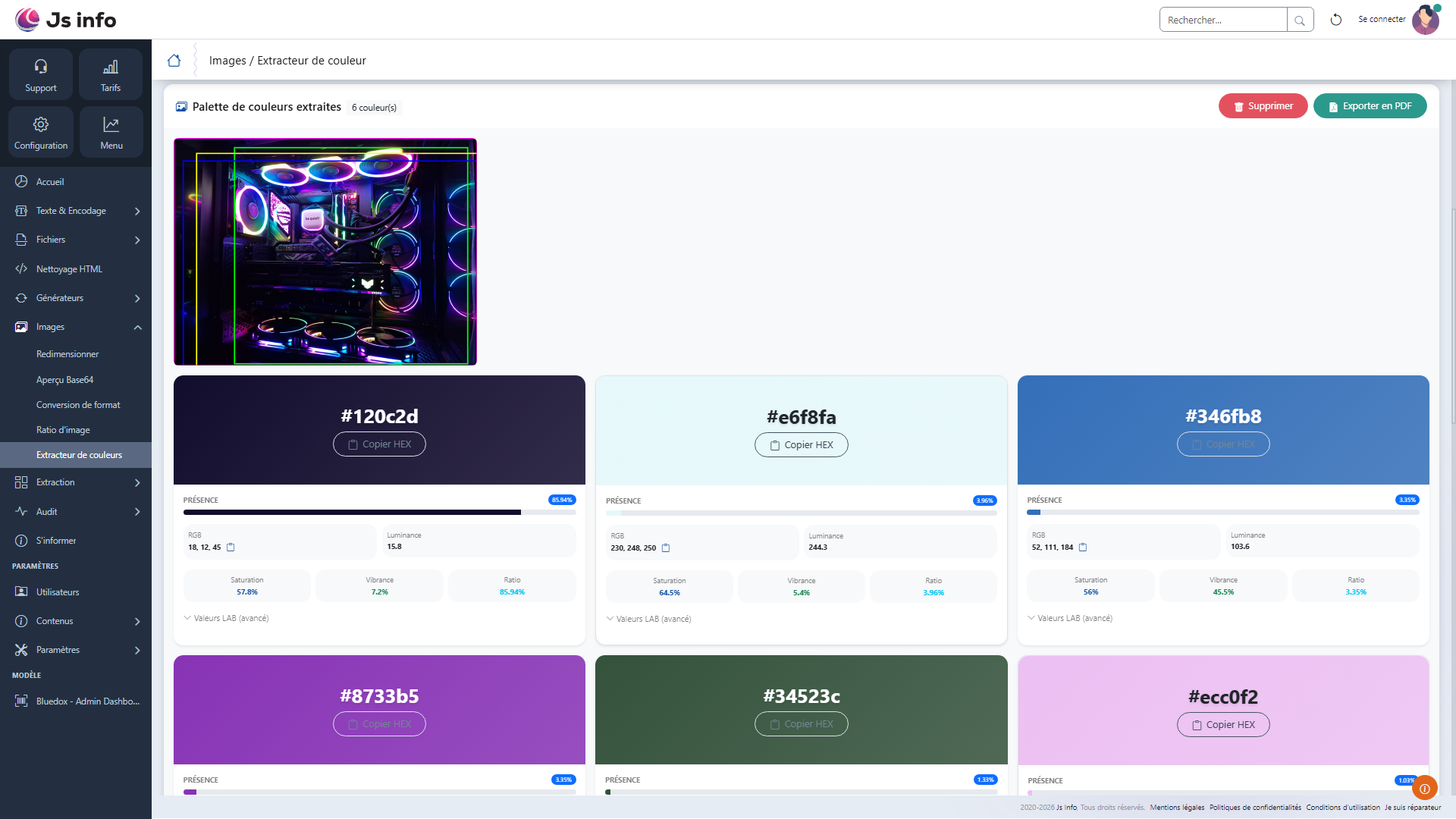The image size is (1456, 819).
Task: Click the orange info floating icon
Action: point(1425,789)
